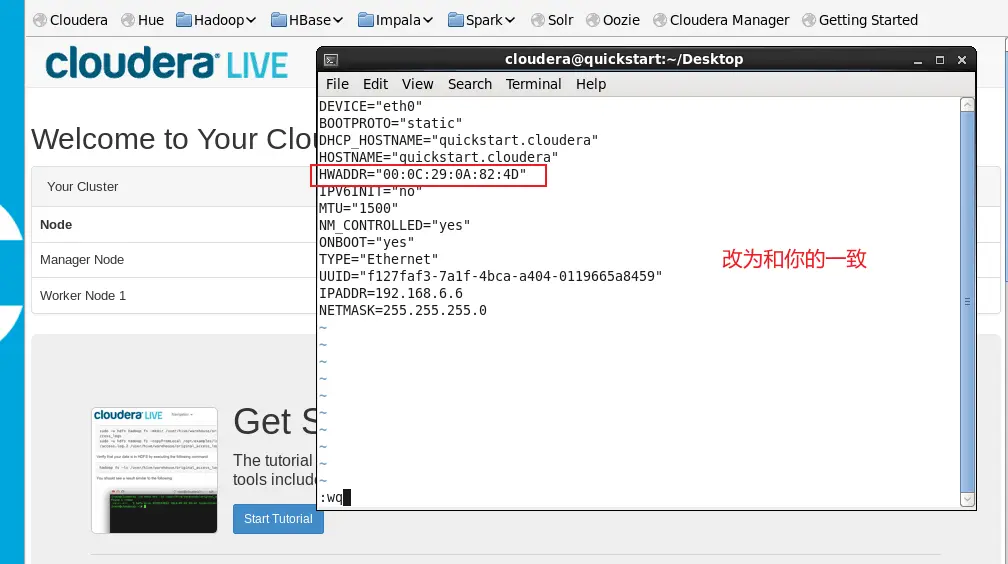This screenshot has width=1008, height=564.
Task: Open the terminal File menu
Action: 337,84
